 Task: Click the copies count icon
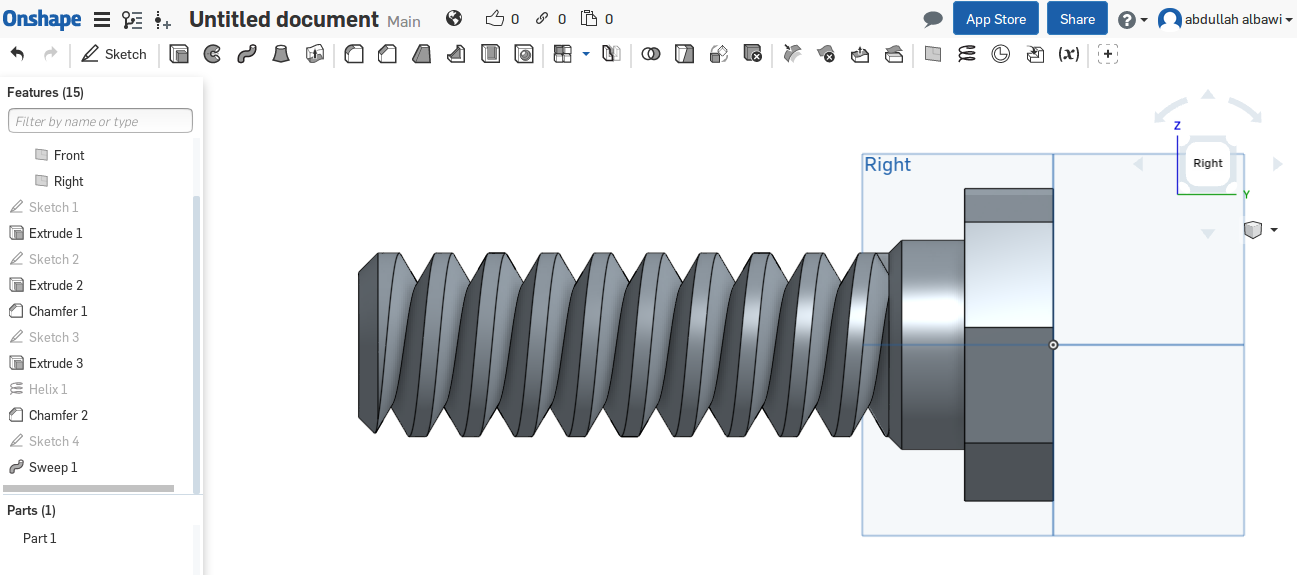click(x=589, y=18)
